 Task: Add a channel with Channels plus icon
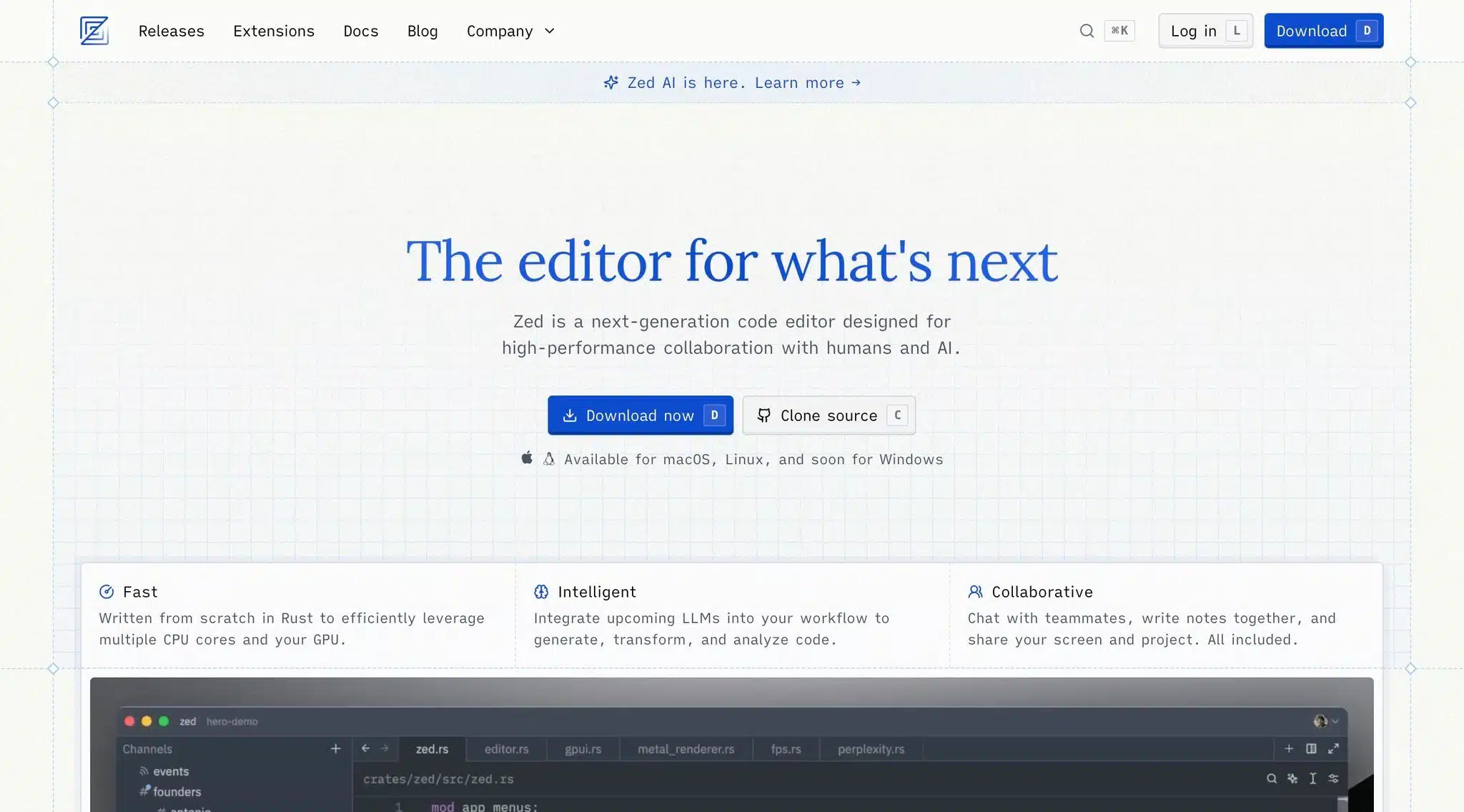coord(335,748)
